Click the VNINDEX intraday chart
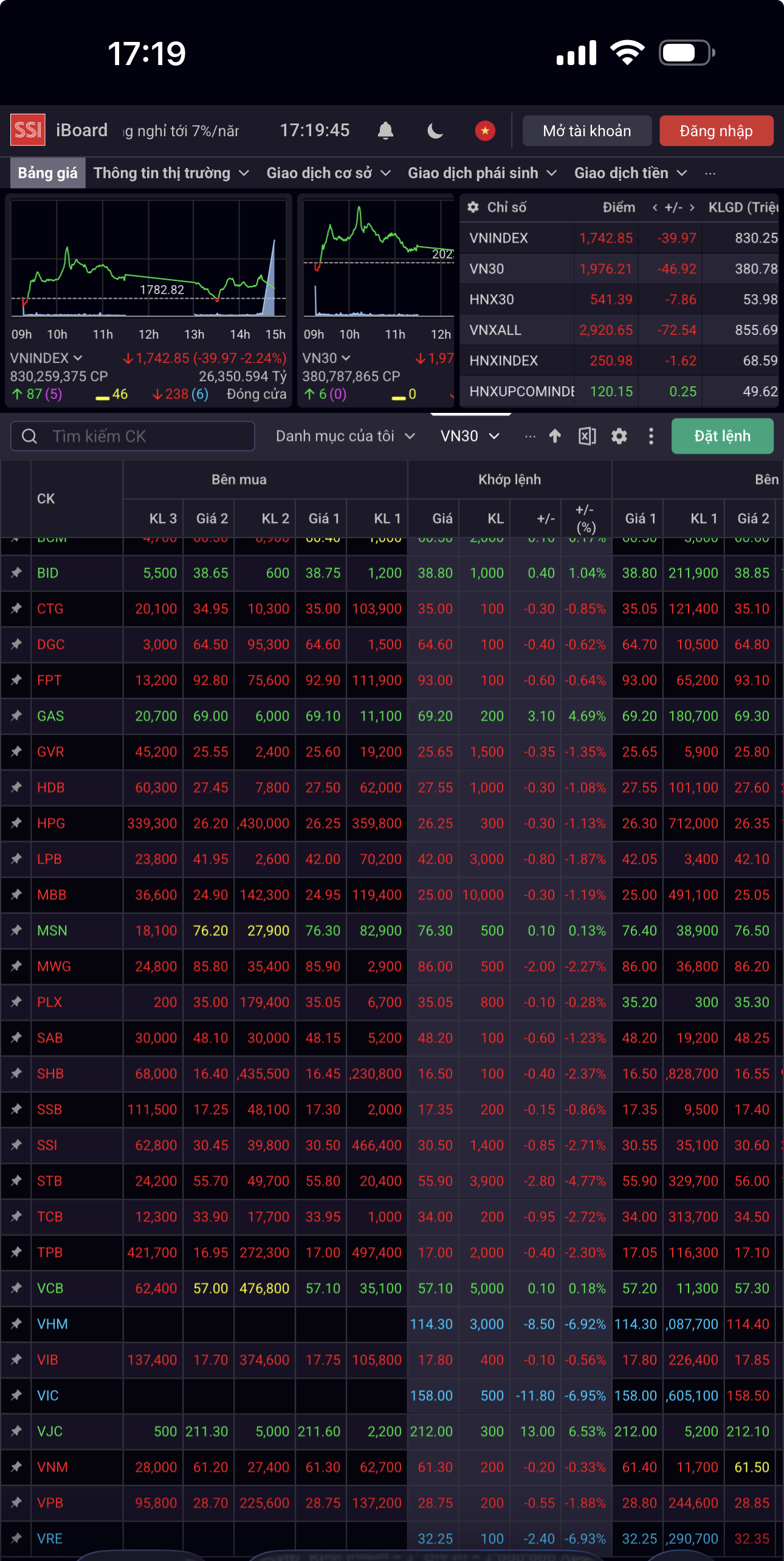 [148, 258]
